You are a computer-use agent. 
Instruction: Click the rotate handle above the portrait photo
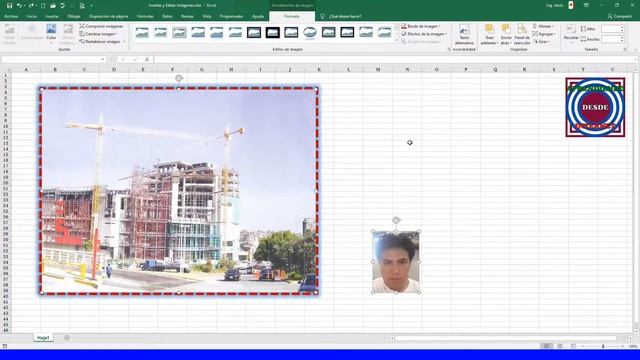point(396,220)
